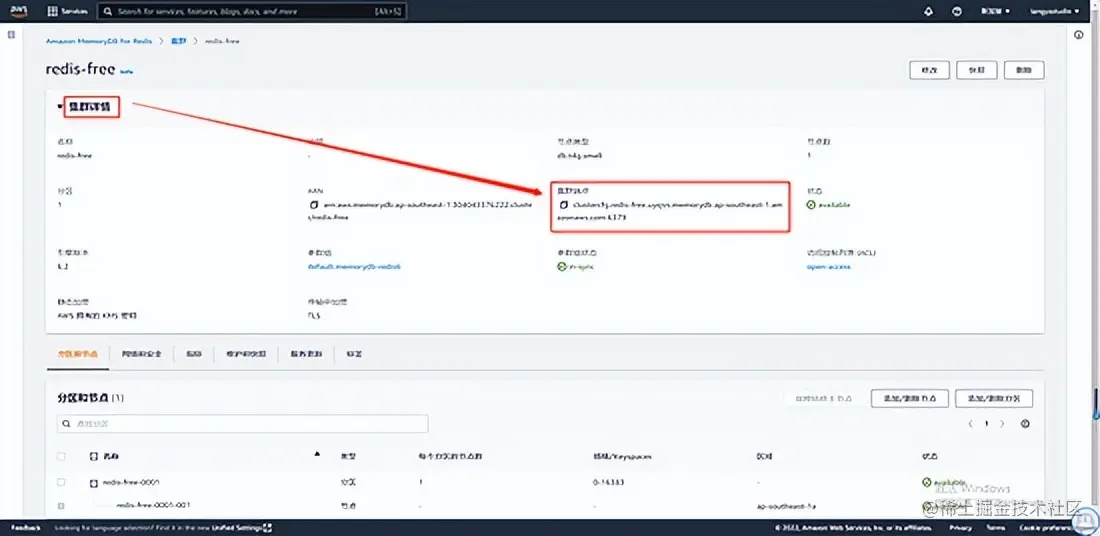Open the table preferences gear icon
This screenshot has width=1100, height=536.
coord(1026,424)
